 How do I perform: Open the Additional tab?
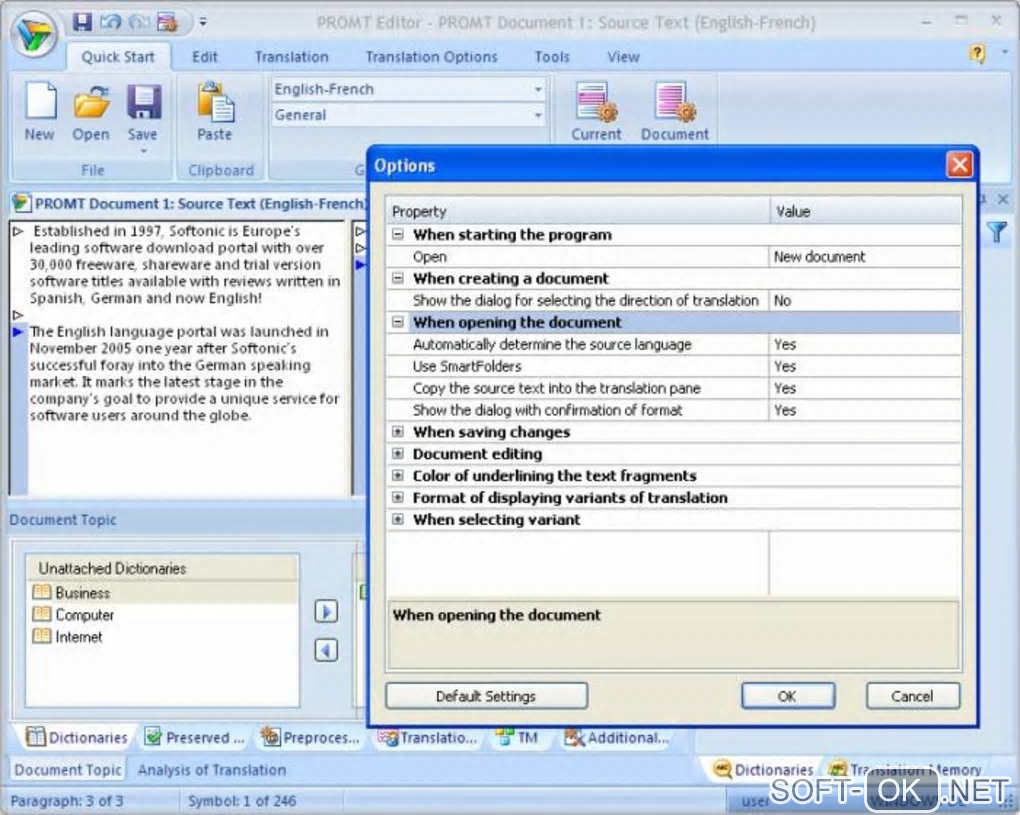[617, 738]
